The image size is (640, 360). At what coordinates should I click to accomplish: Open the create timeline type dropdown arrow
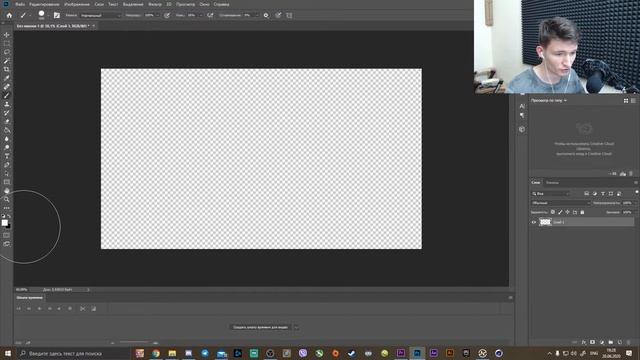point(297,327)
